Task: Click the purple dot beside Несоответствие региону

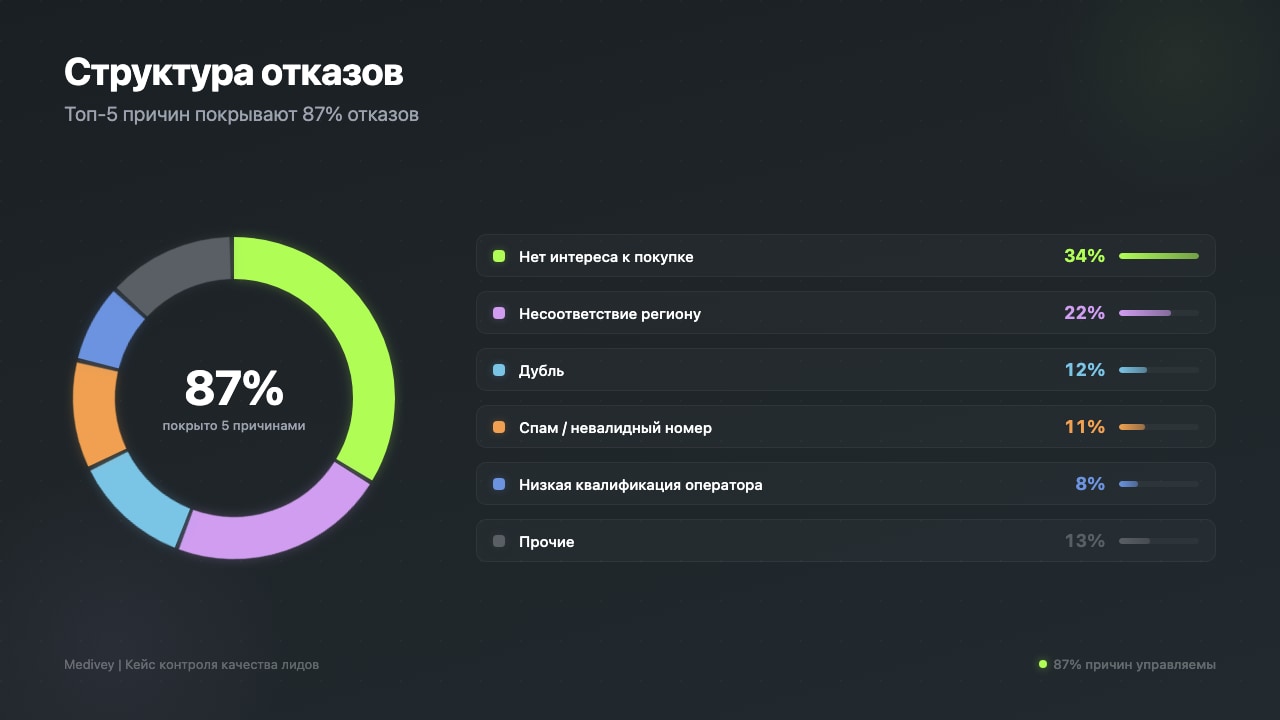Action: pyautogui.click(x=497, y=313)
